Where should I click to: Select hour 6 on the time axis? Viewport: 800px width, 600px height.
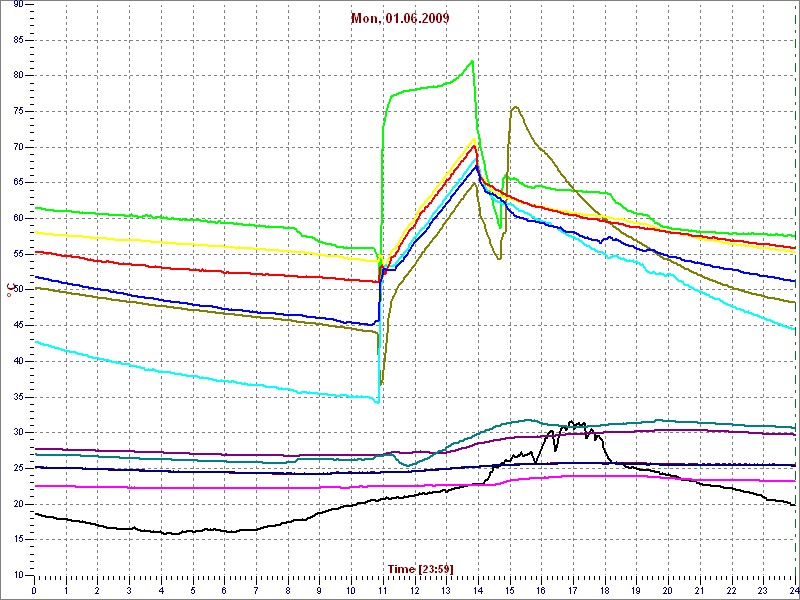[224, 591]
